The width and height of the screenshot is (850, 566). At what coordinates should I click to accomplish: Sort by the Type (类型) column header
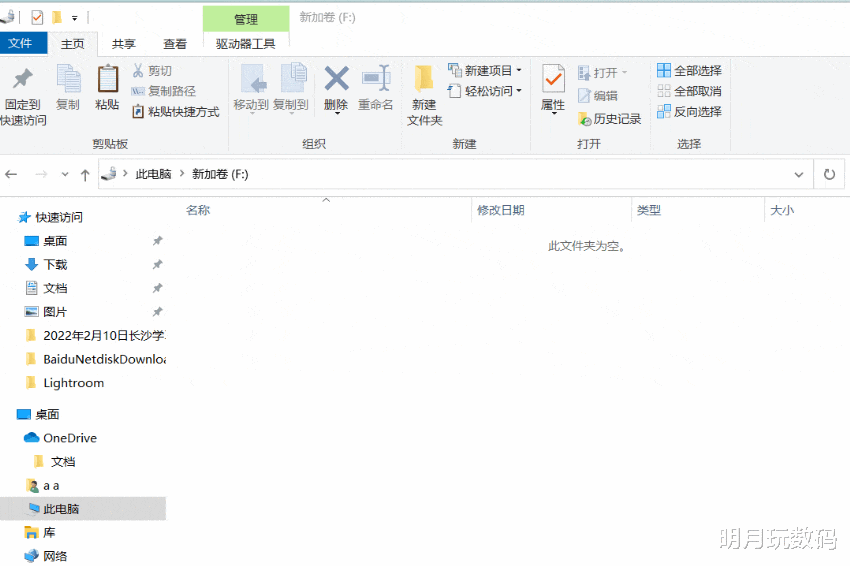click(649, 210)
